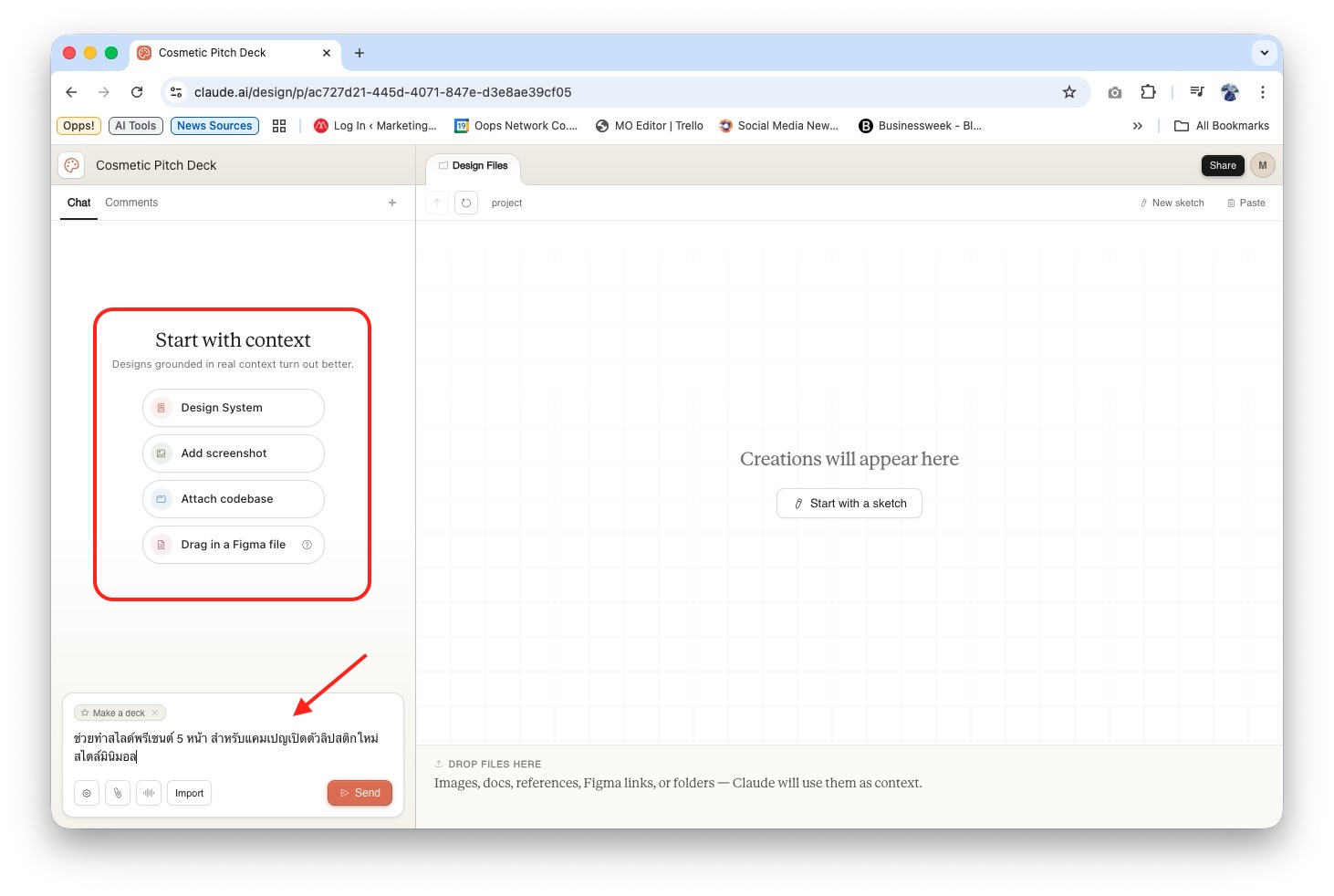Start voice input with waveform icon
This screenshot has width=1334, height=896.
(x=149, y=793)
